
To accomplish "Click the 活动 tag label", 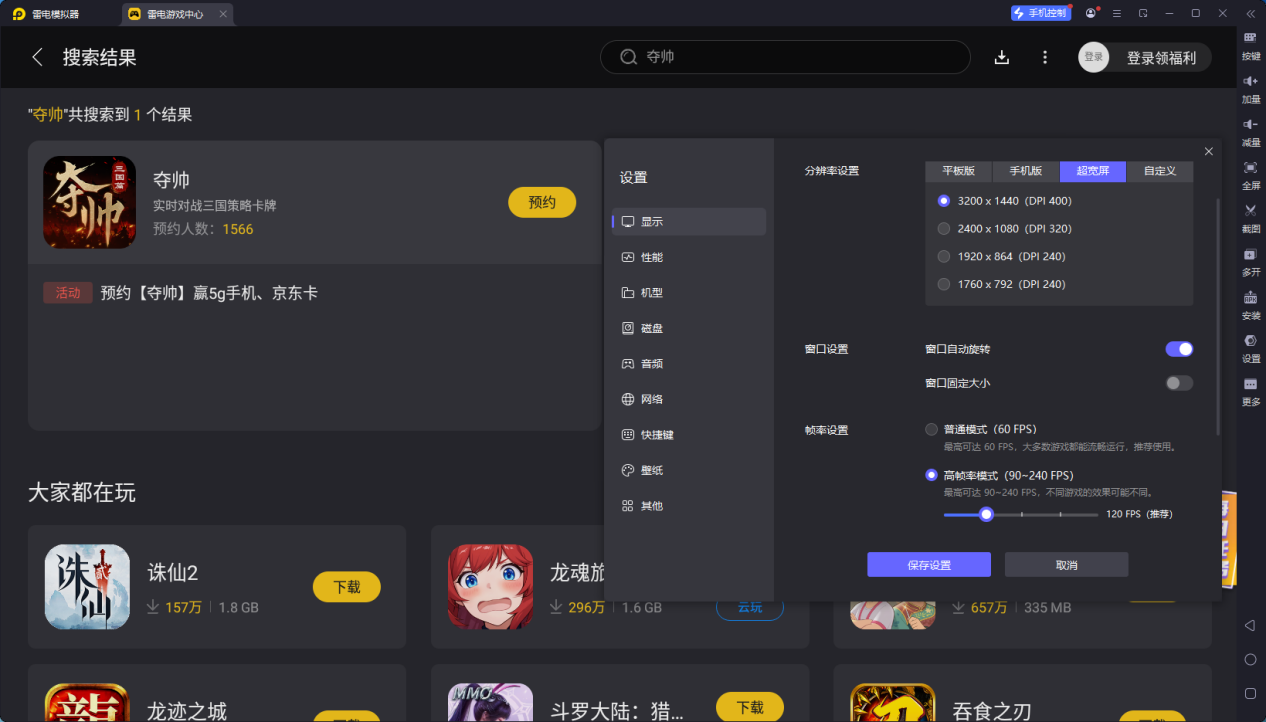I will coord(68,293).
